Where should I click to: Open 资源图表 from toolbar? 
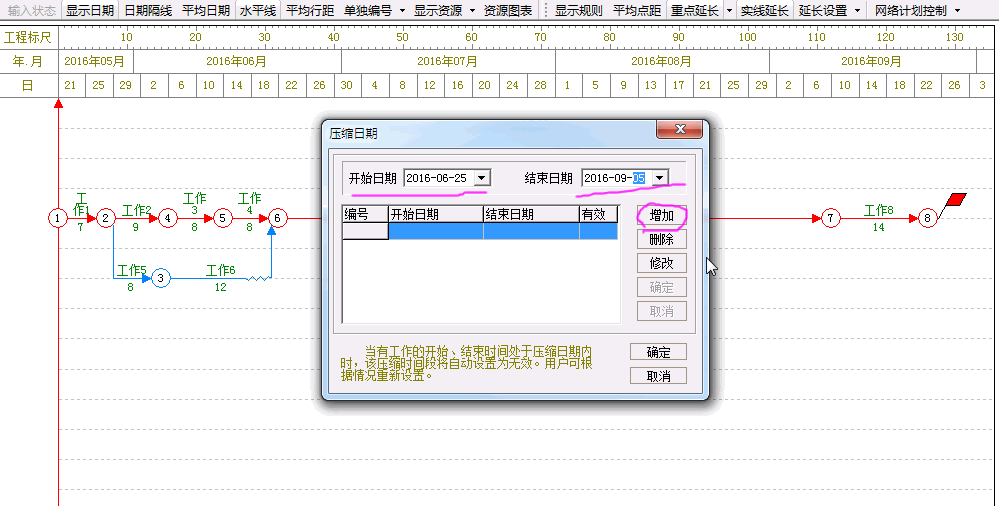[508, 10]
